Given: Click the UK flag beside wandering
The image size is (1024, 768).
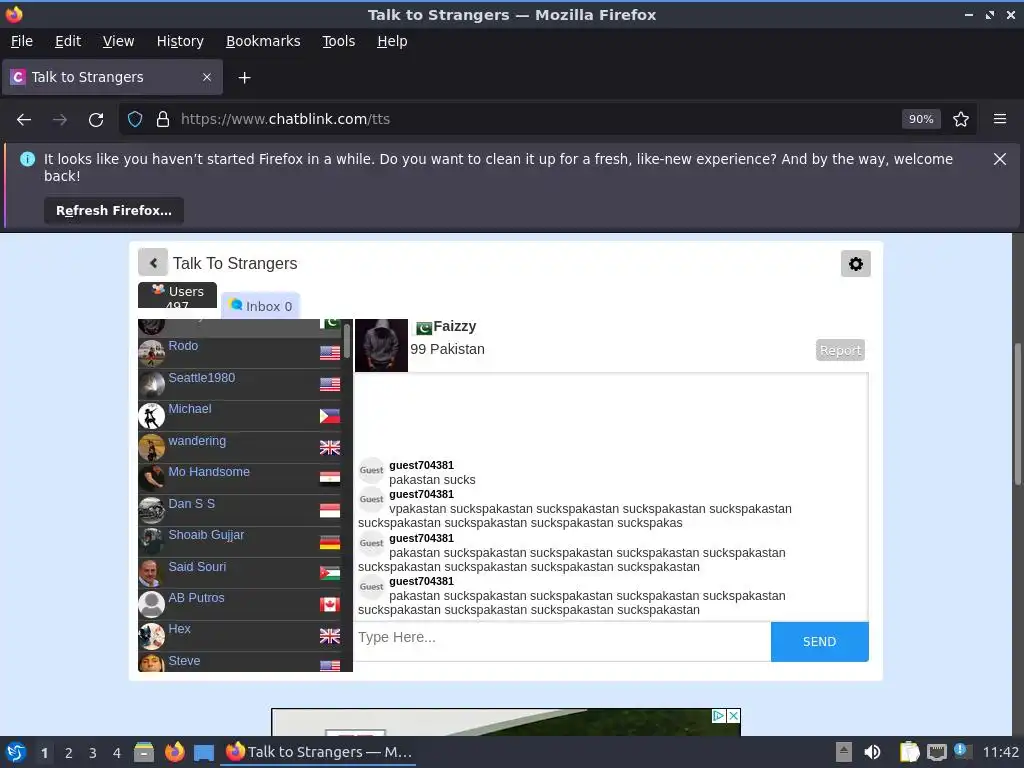Looking at the screenshot, I should pos(330,447).
